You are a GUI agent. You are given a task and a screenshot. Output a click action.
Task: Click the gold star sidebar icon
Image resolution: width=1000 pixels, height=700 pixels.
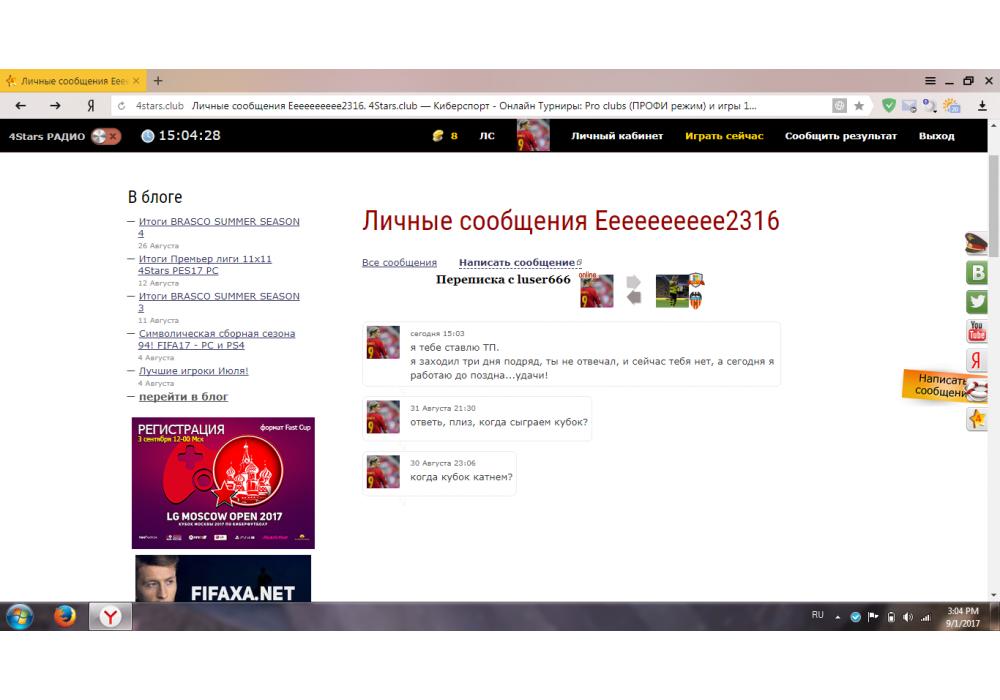tap(977, 420)
